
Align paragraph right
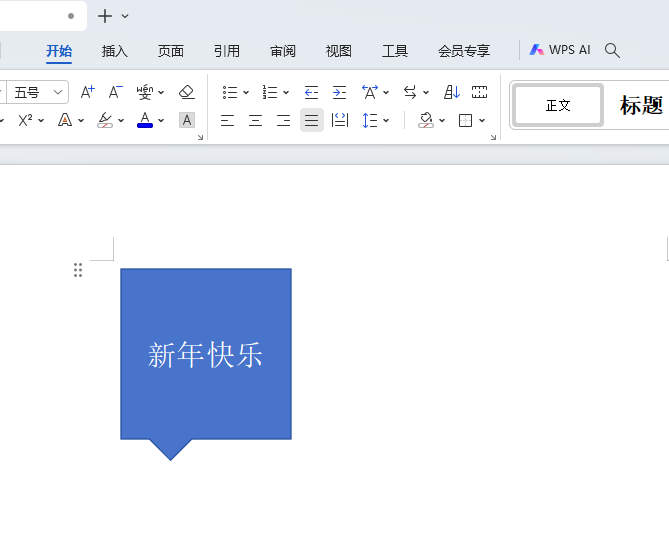point(284,120)
